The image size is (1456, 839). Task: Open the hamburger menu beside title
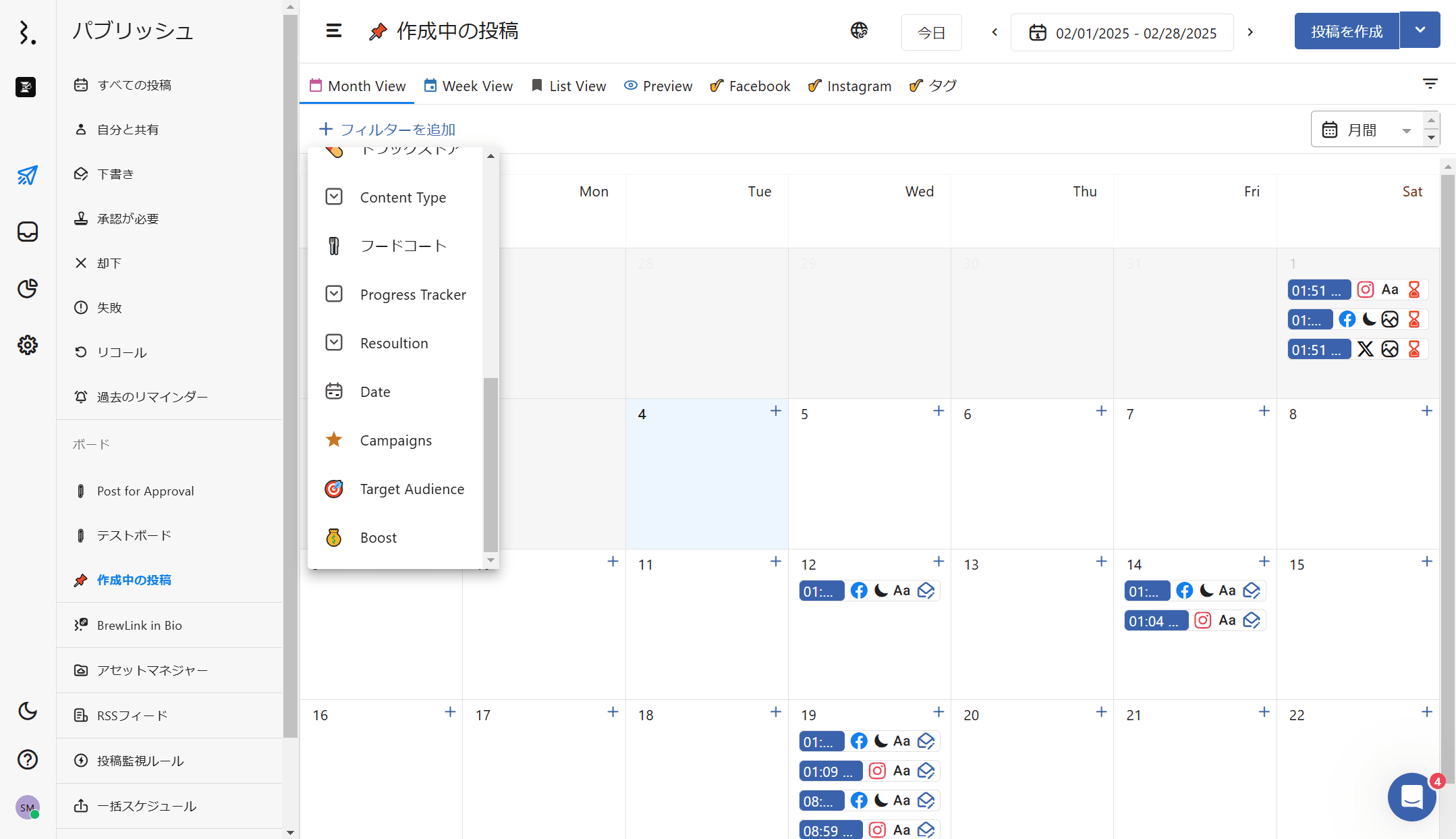333,31
